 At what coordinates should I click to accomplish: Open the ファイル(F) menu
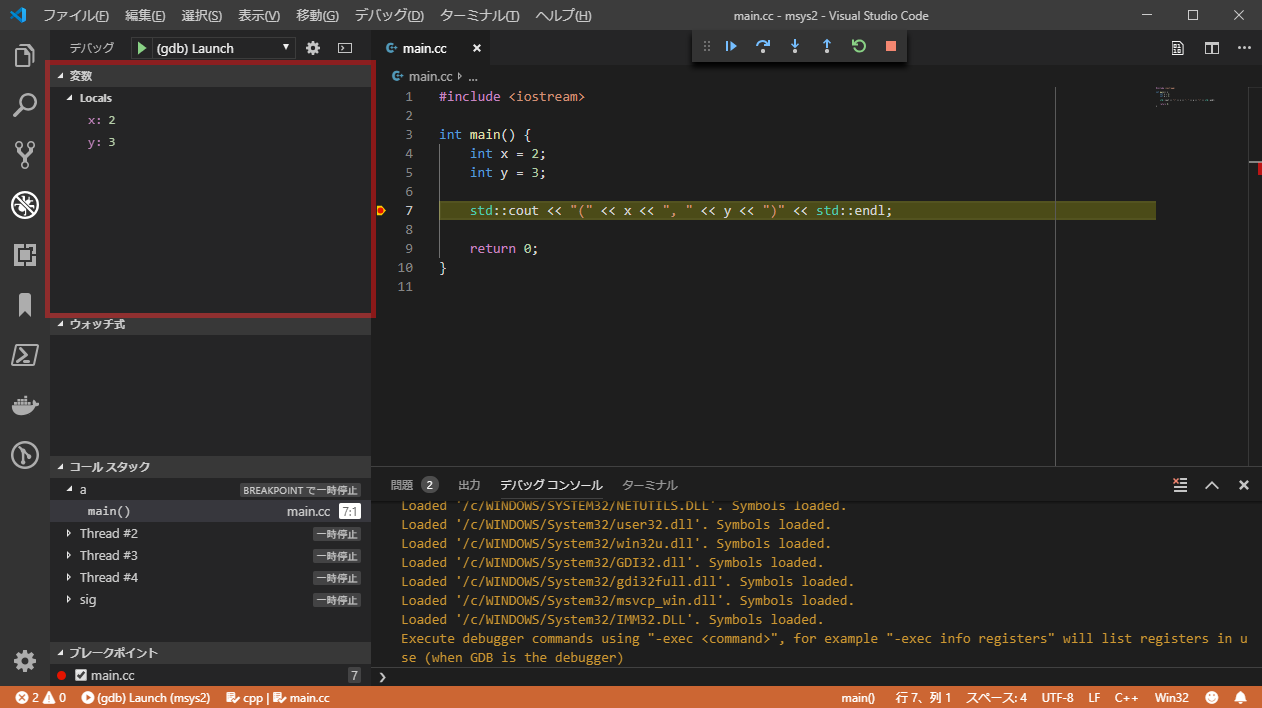tap(76, 16)
